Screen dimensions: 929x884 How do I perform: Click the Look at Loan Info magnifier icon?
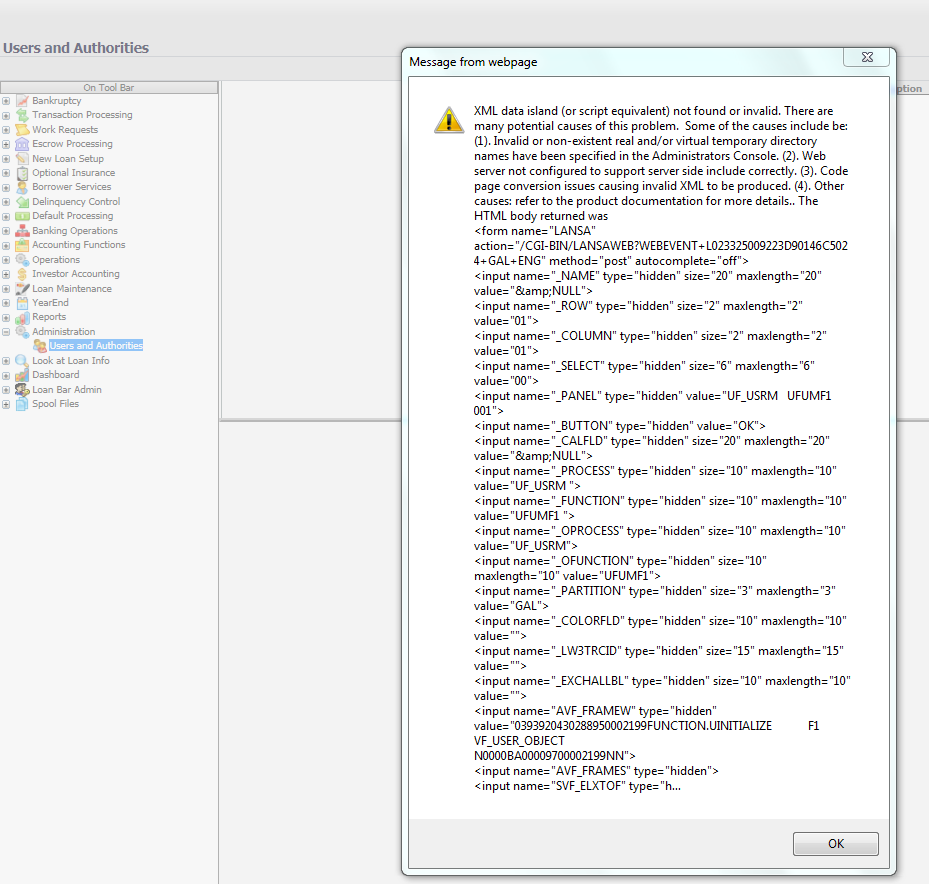pyautogui.click(x=22, y=361)
